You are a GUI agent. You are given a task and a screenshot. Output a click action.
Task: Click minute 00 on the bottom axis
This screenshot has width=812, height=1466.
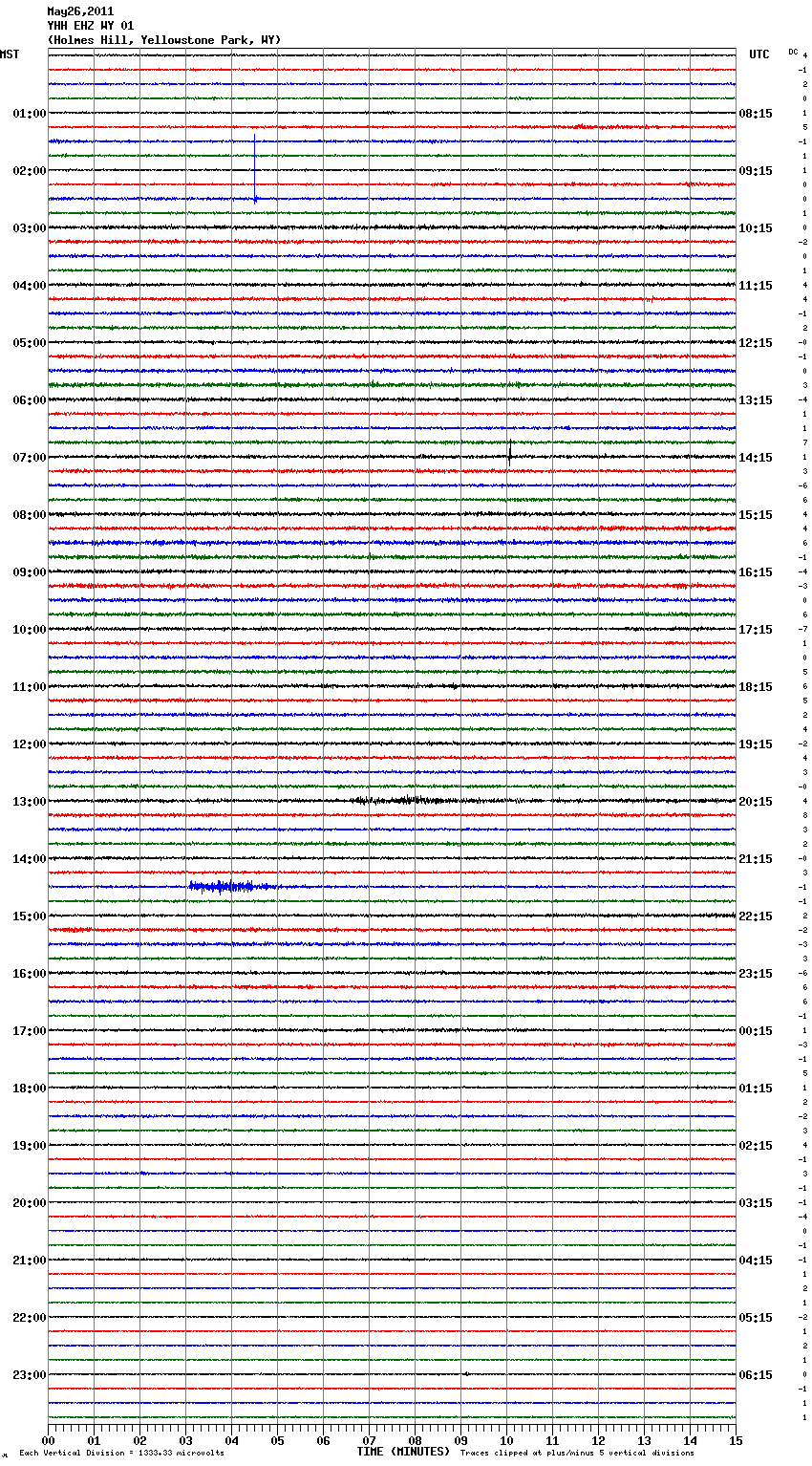coord(48,1440)
